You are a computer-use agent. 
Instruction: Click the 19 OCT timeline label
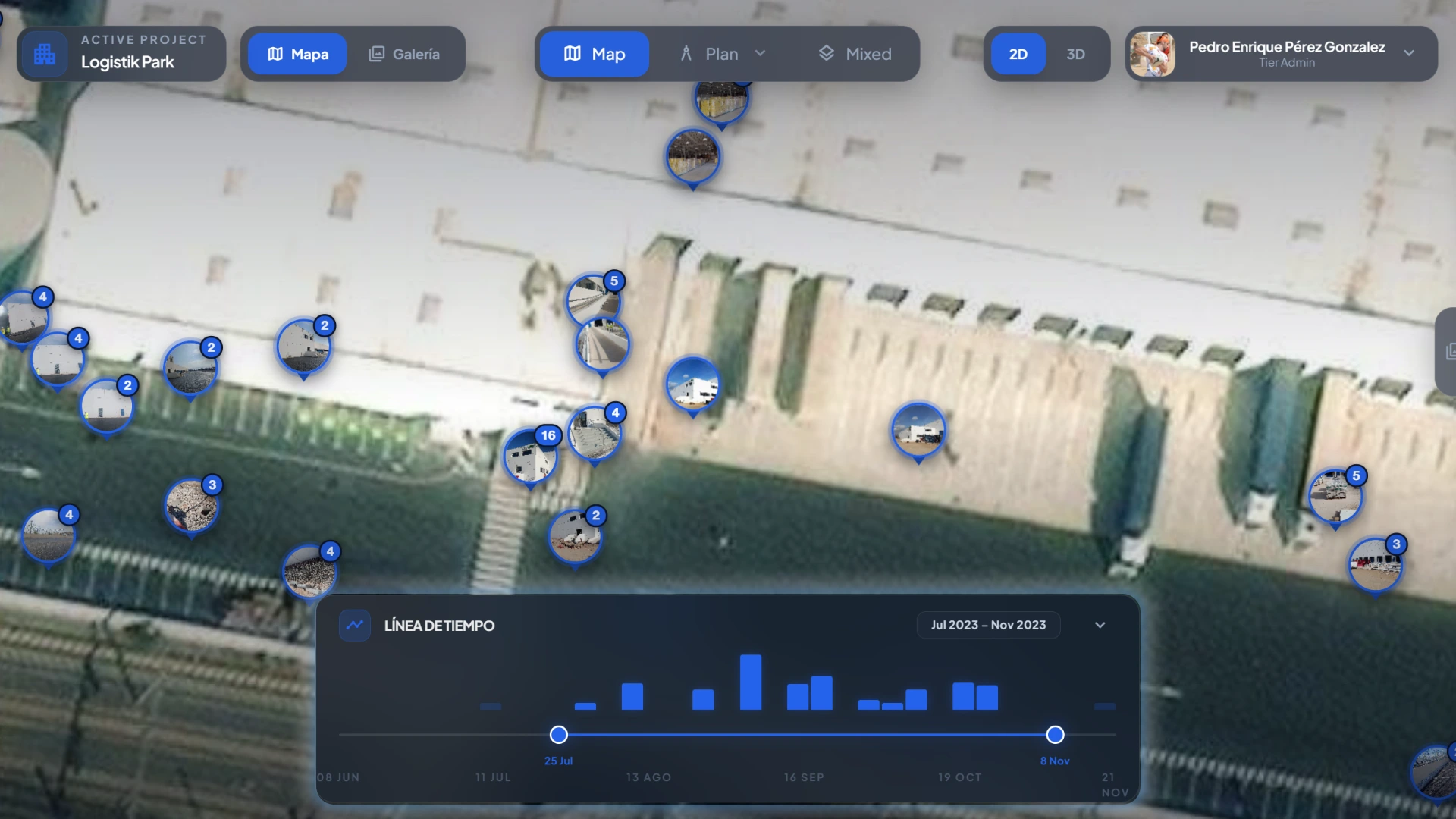point(959,777)
